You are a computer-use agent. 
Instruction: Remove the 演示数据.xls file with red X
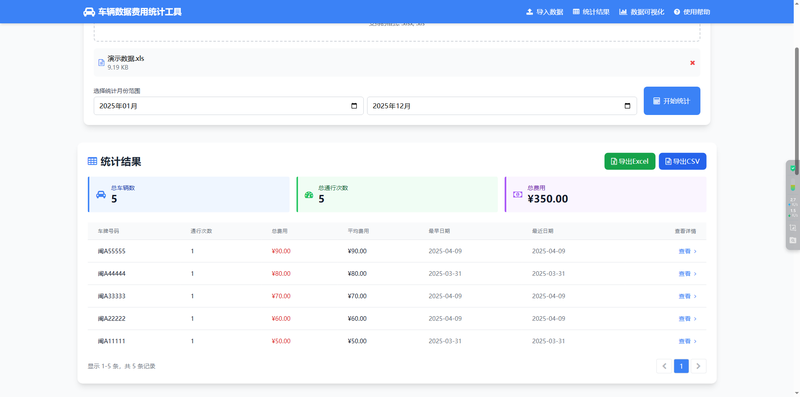tap(692, 63)
